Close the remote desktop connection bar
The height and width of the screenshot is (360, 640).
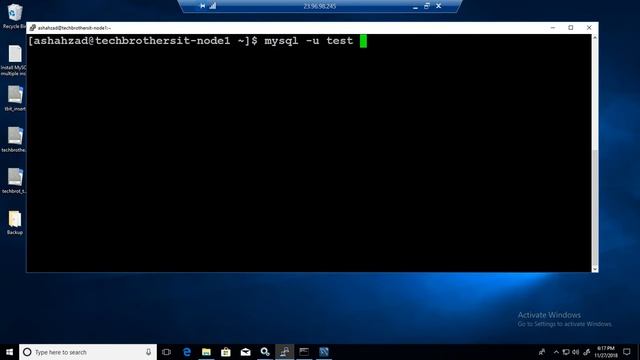click(438, 6)
